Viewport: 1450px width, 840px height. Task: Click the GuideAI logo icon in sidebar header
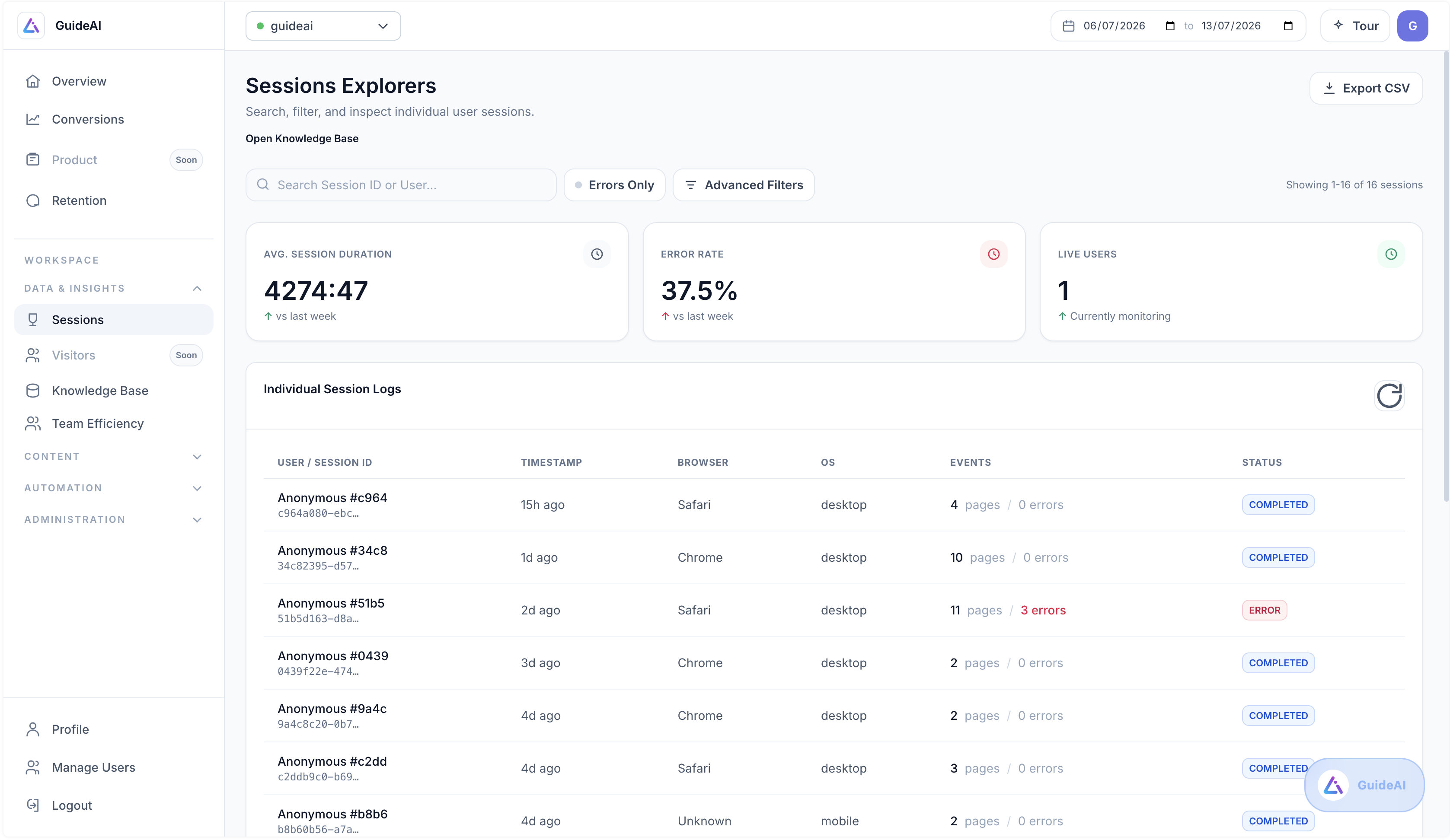31,25
